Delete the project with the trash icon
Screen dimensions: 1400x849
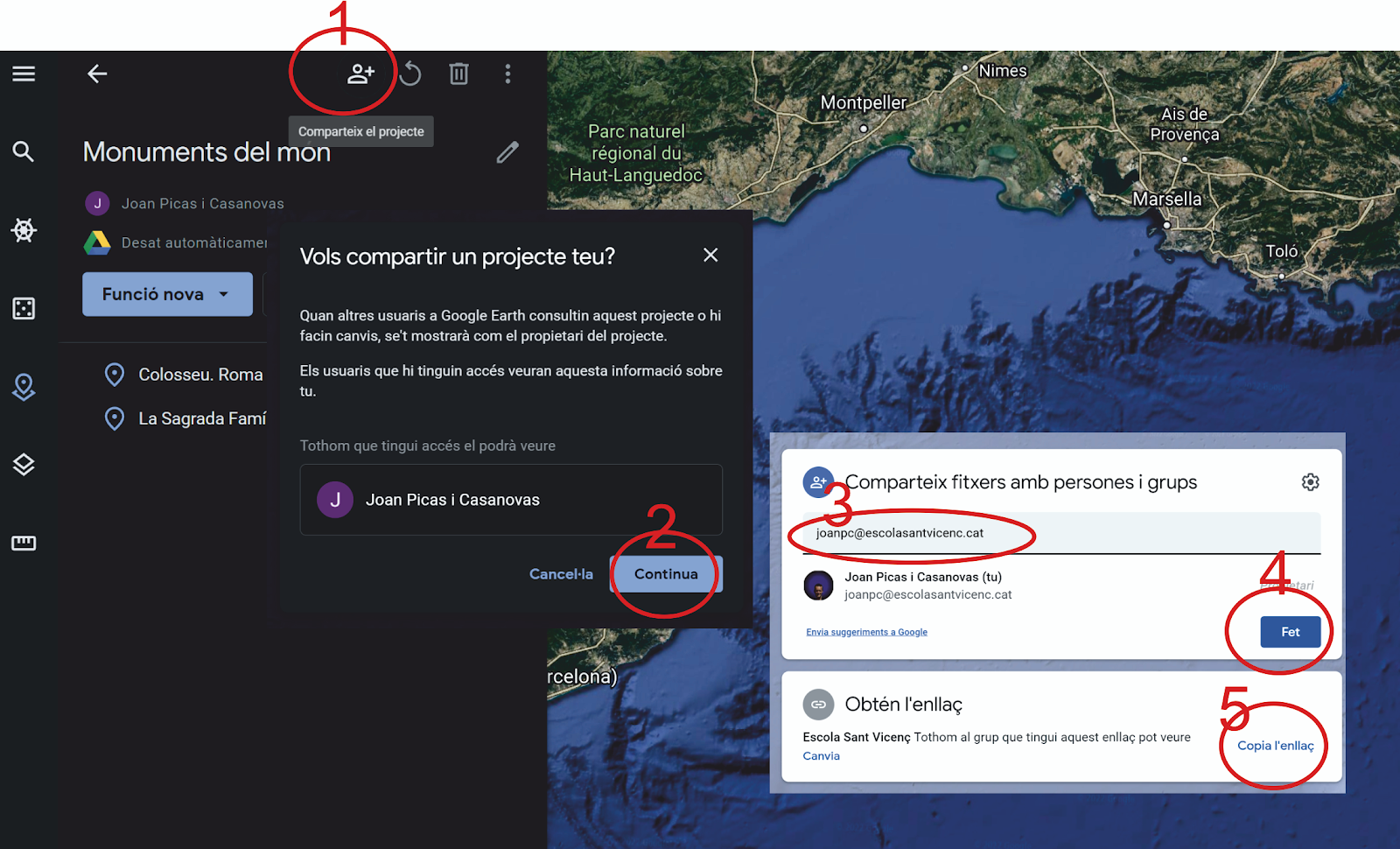pos(458,74)
